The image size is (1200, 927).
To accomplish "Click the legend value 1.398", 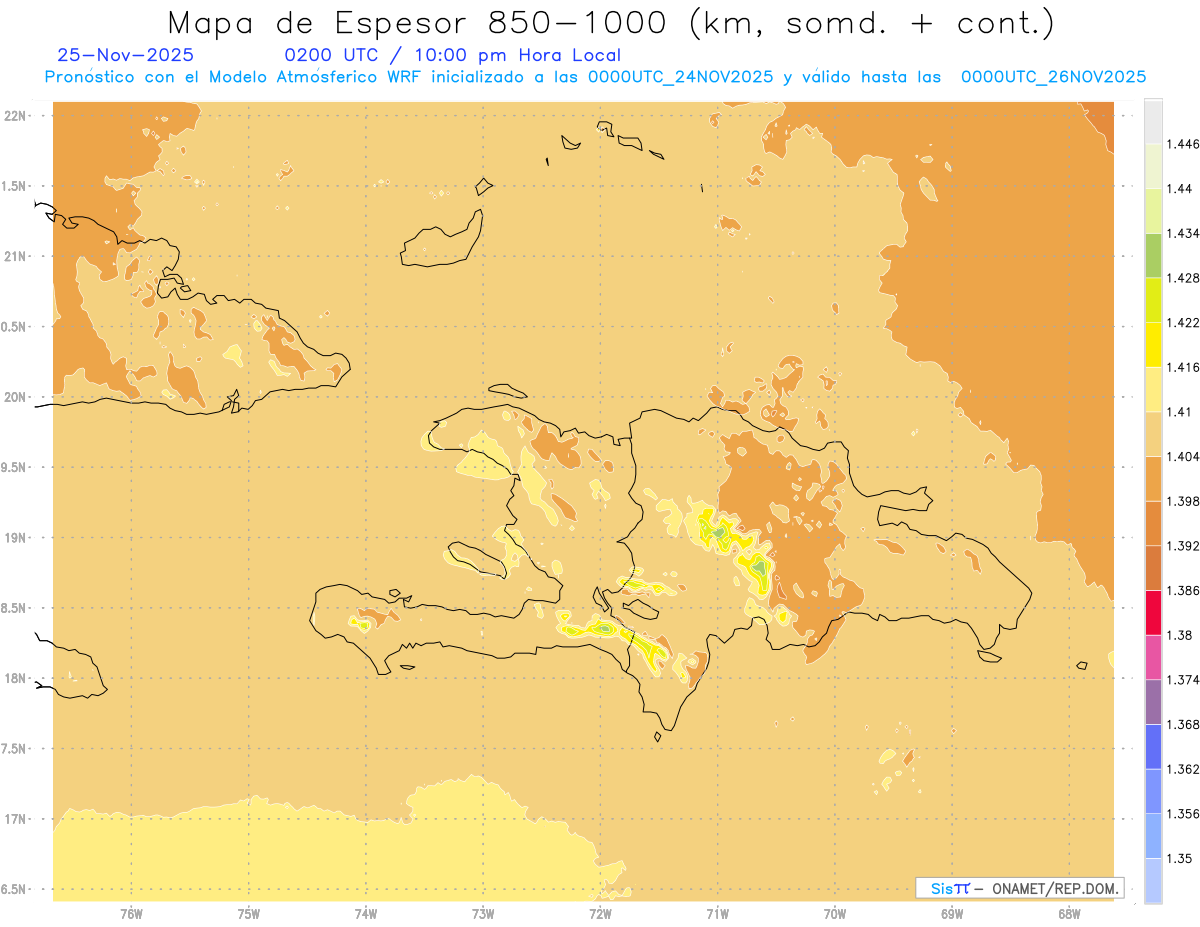I will 1183,501.
